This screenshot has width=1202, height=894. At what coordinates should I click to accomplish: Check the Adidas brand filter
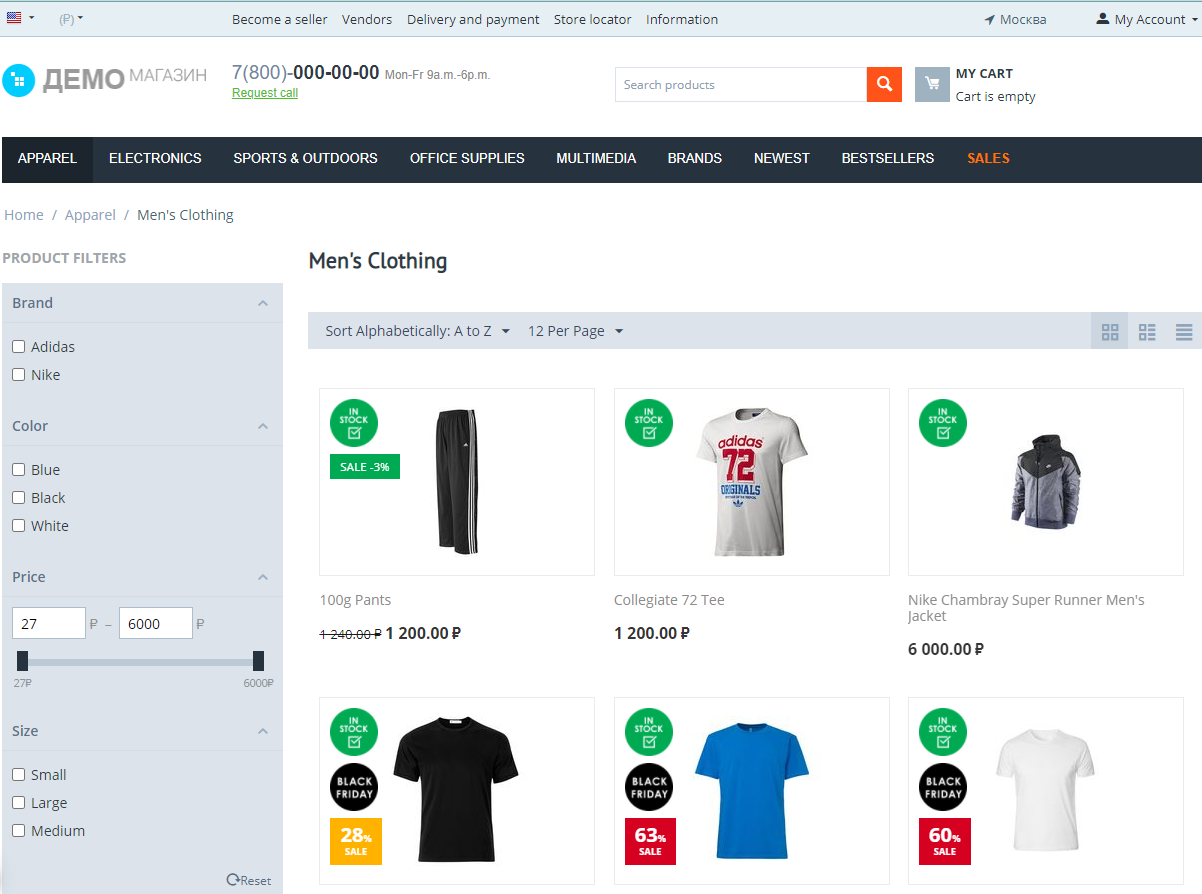[x=19, y=347]
